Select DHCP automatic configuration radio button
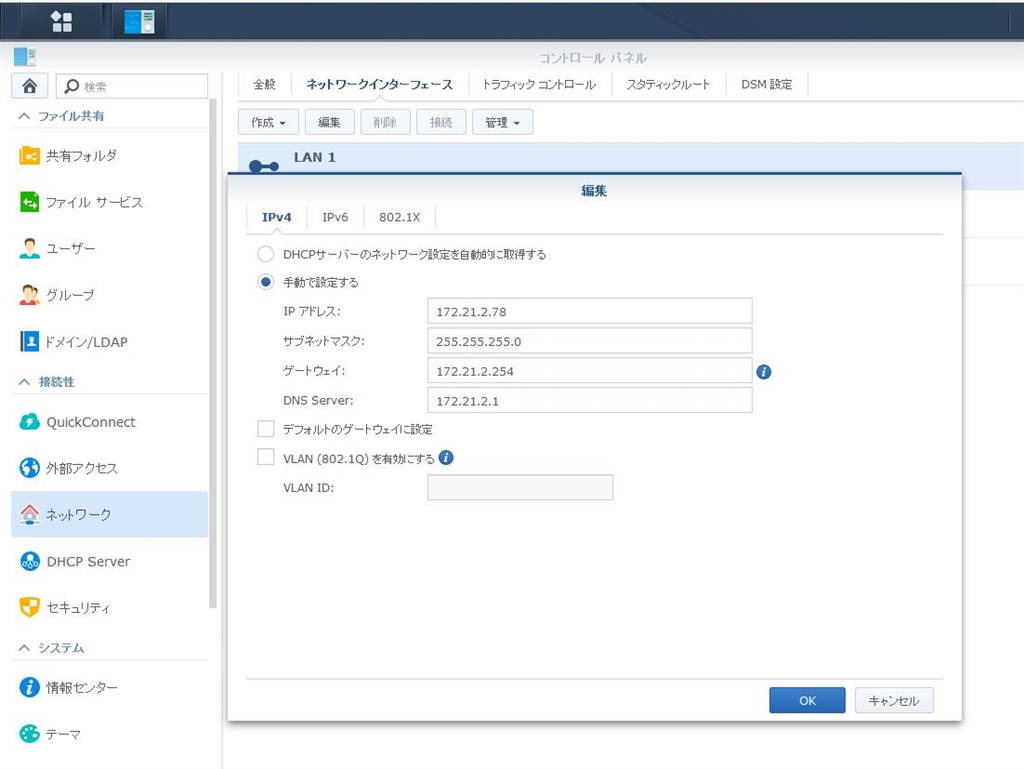The width and height of the screenshot is (1024, 769). pos(266,254)
